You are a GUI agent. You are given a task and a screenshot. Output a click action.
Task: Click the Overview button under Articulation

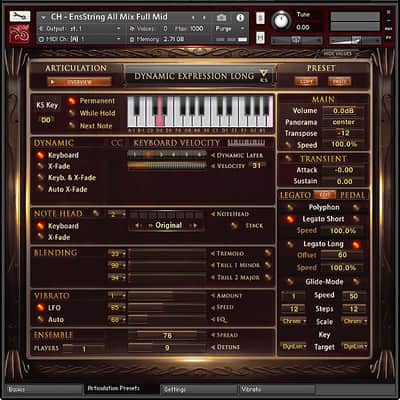(x=79, y=82)
